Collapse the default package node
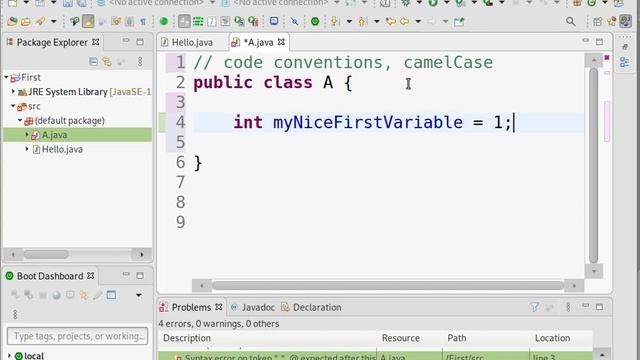 coord(20,120)
